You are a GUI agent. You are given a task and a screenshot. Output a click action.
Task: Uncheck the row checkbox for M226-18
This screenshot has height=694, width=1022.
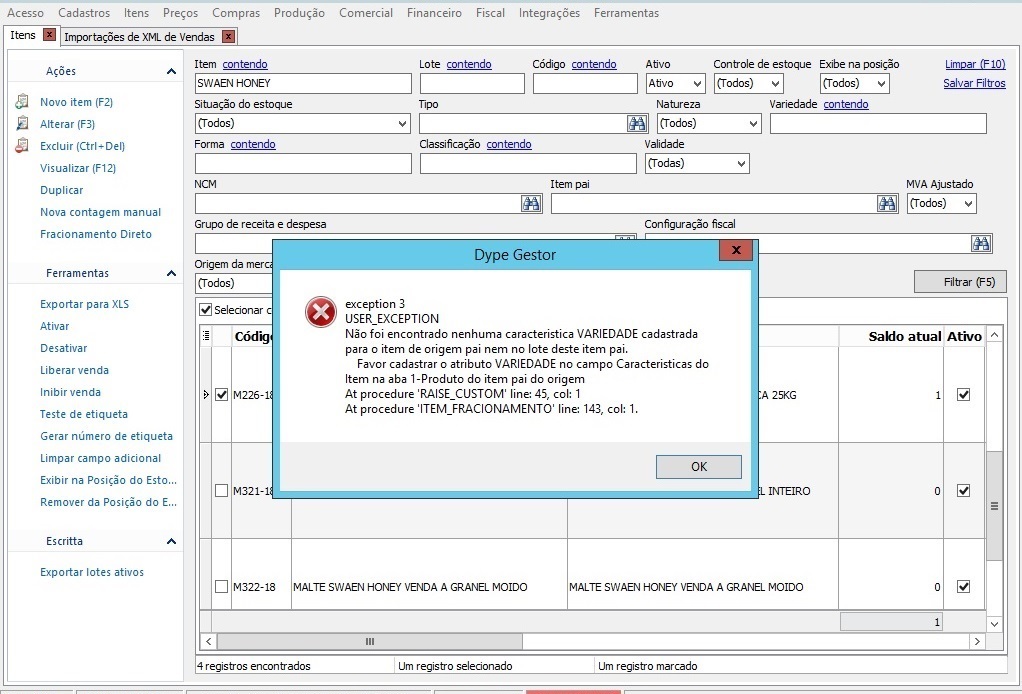click(x=222, y=394)
